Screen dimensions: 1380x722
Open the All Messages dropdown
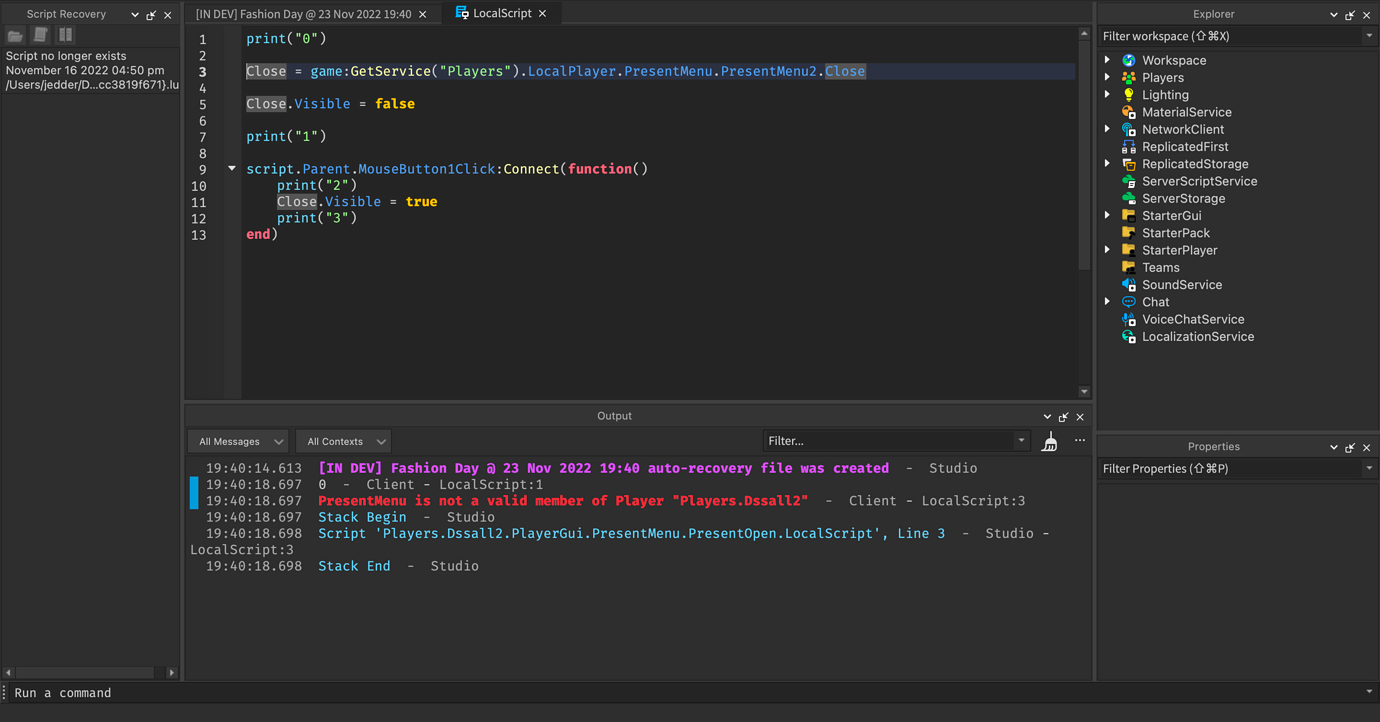(x=238, y=440)
